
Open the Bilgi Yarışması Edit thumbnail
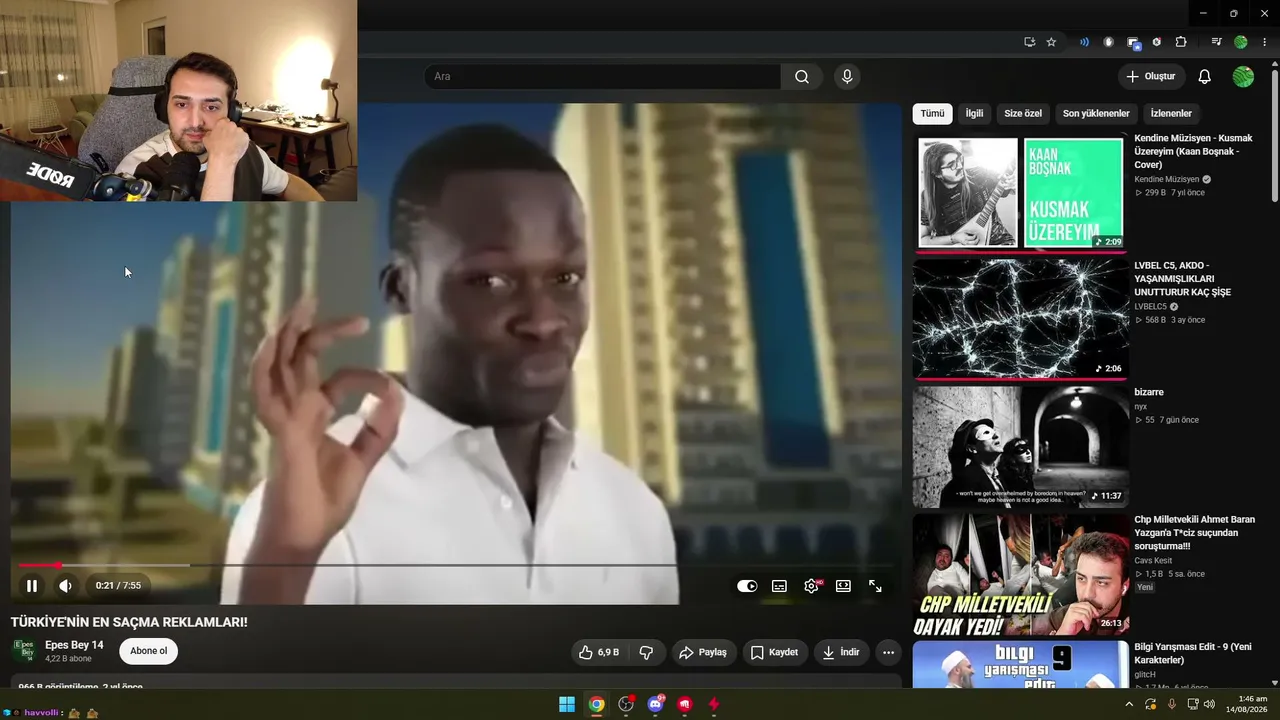pos(1020,664)
